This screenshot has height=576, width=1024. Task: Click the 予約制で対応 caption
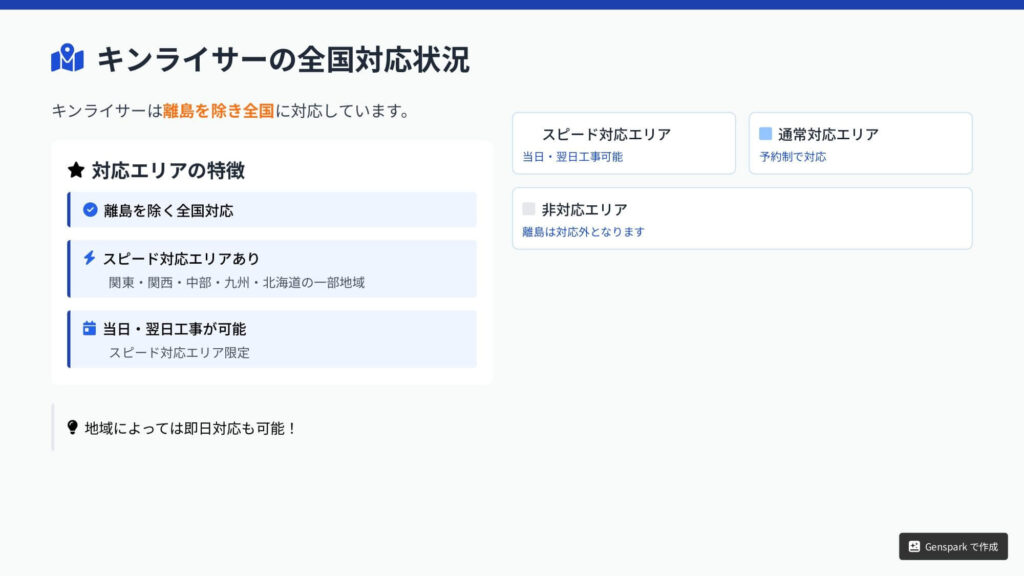tap(792, 157)
